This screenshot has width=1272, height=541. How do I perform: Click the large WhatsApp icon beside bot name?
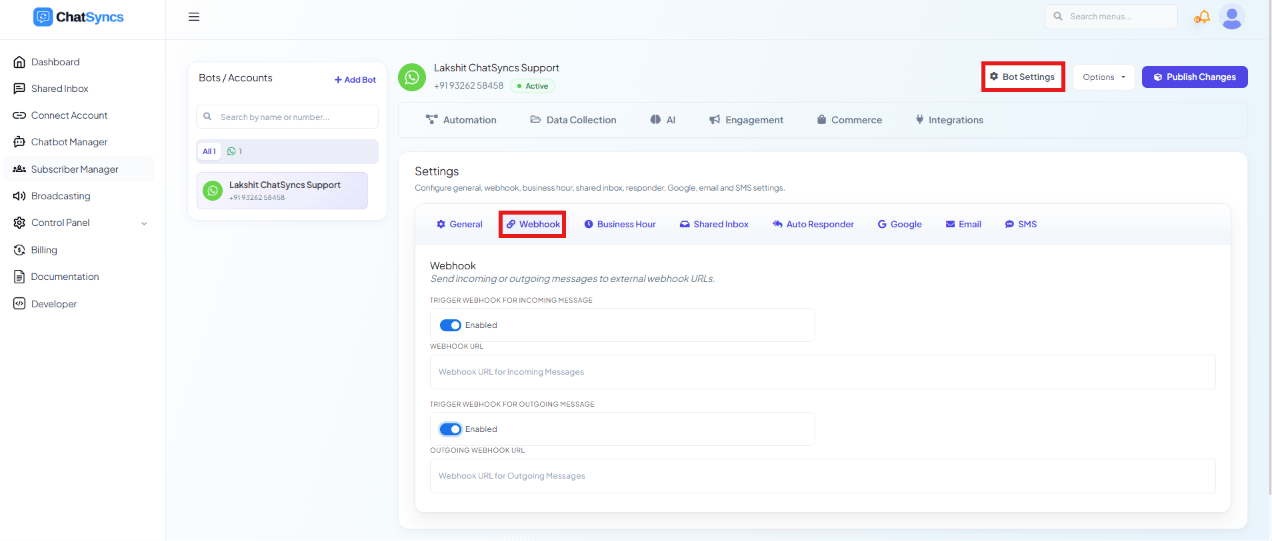click(412, 77)
